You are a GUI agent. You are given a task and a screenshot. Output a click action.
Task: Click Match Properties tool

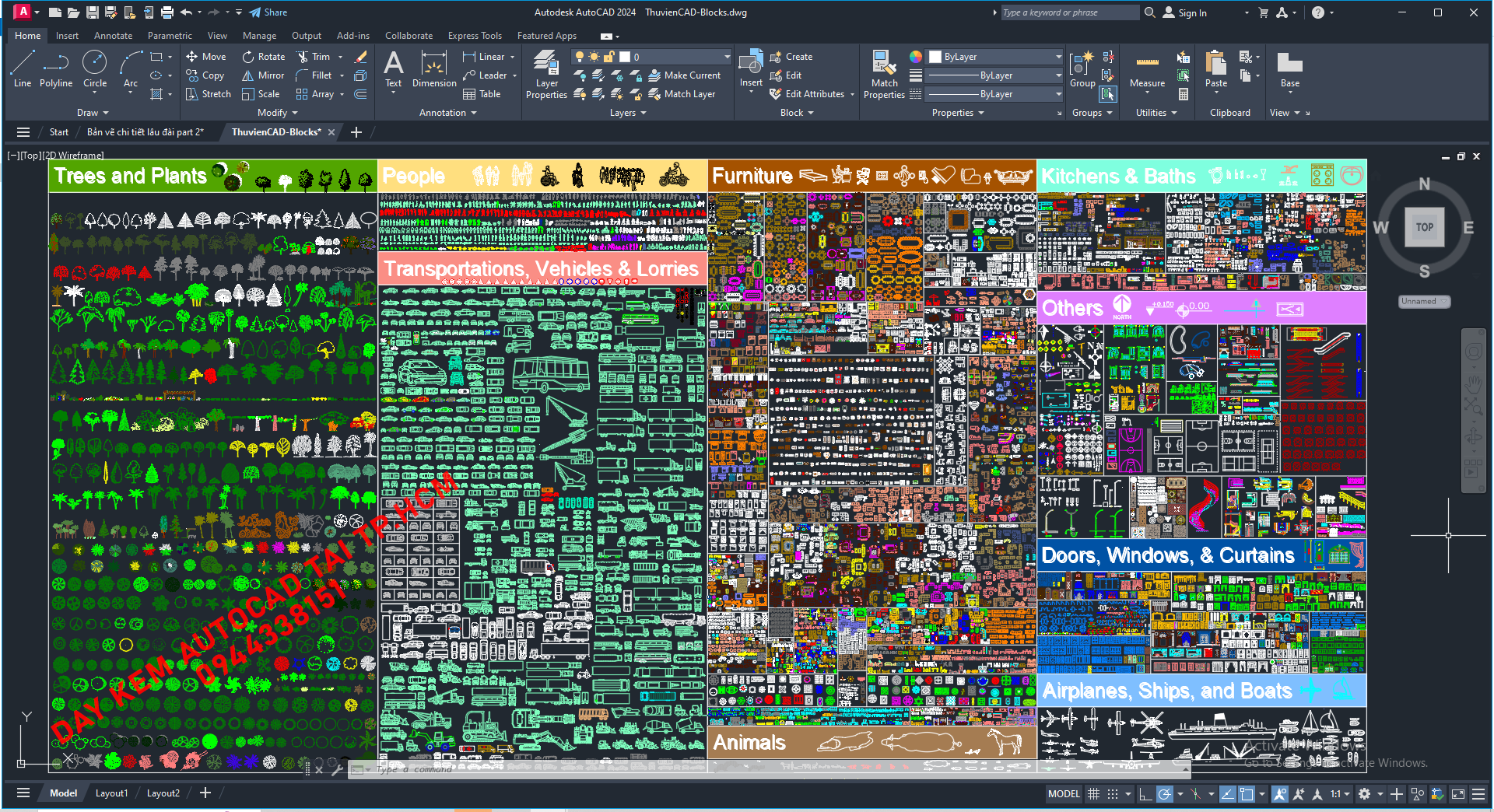(884, 75)
